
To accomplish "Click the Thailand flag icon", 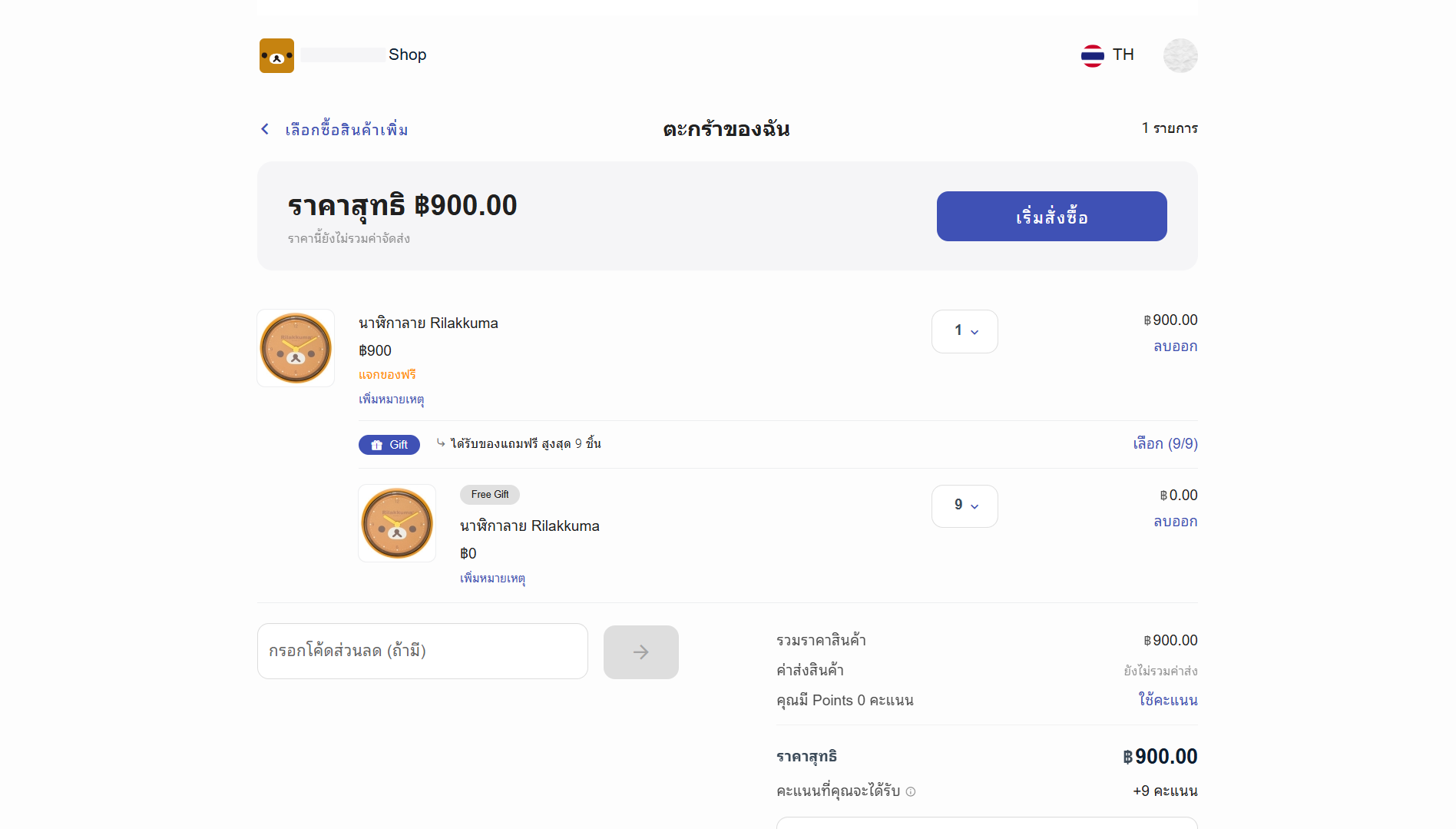I will point(1092,55).
